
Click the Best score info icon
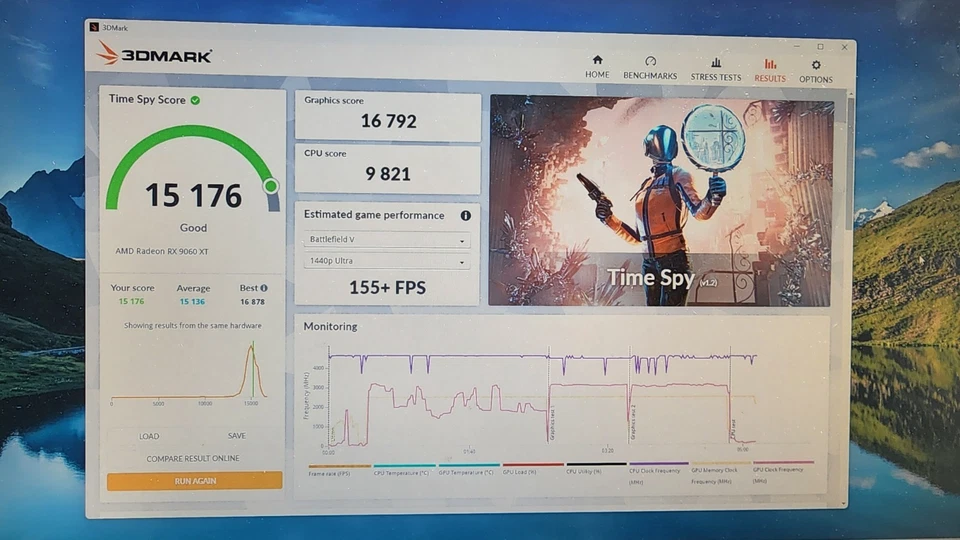click(x=264, y=288)
